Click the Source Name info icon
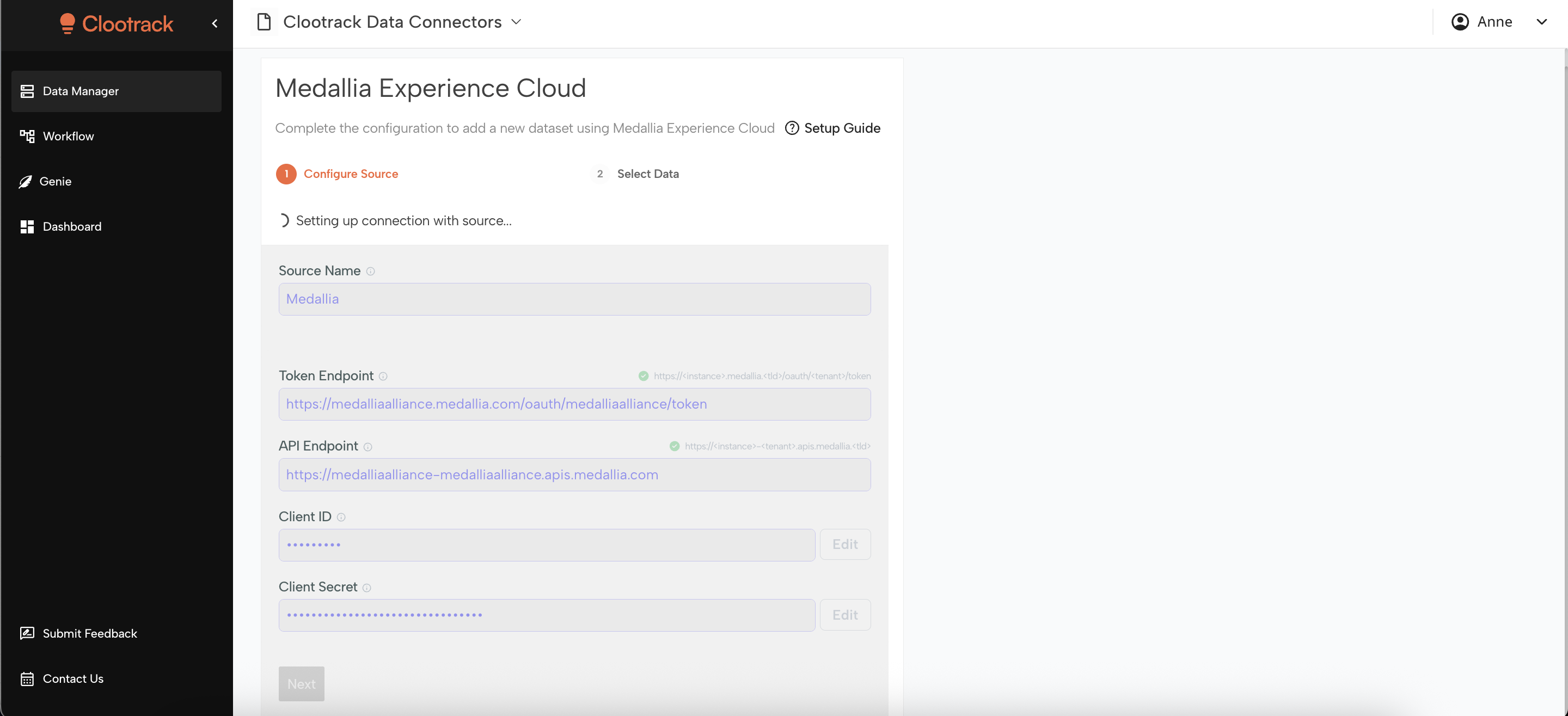1568x716 pixels. [370, 271]
